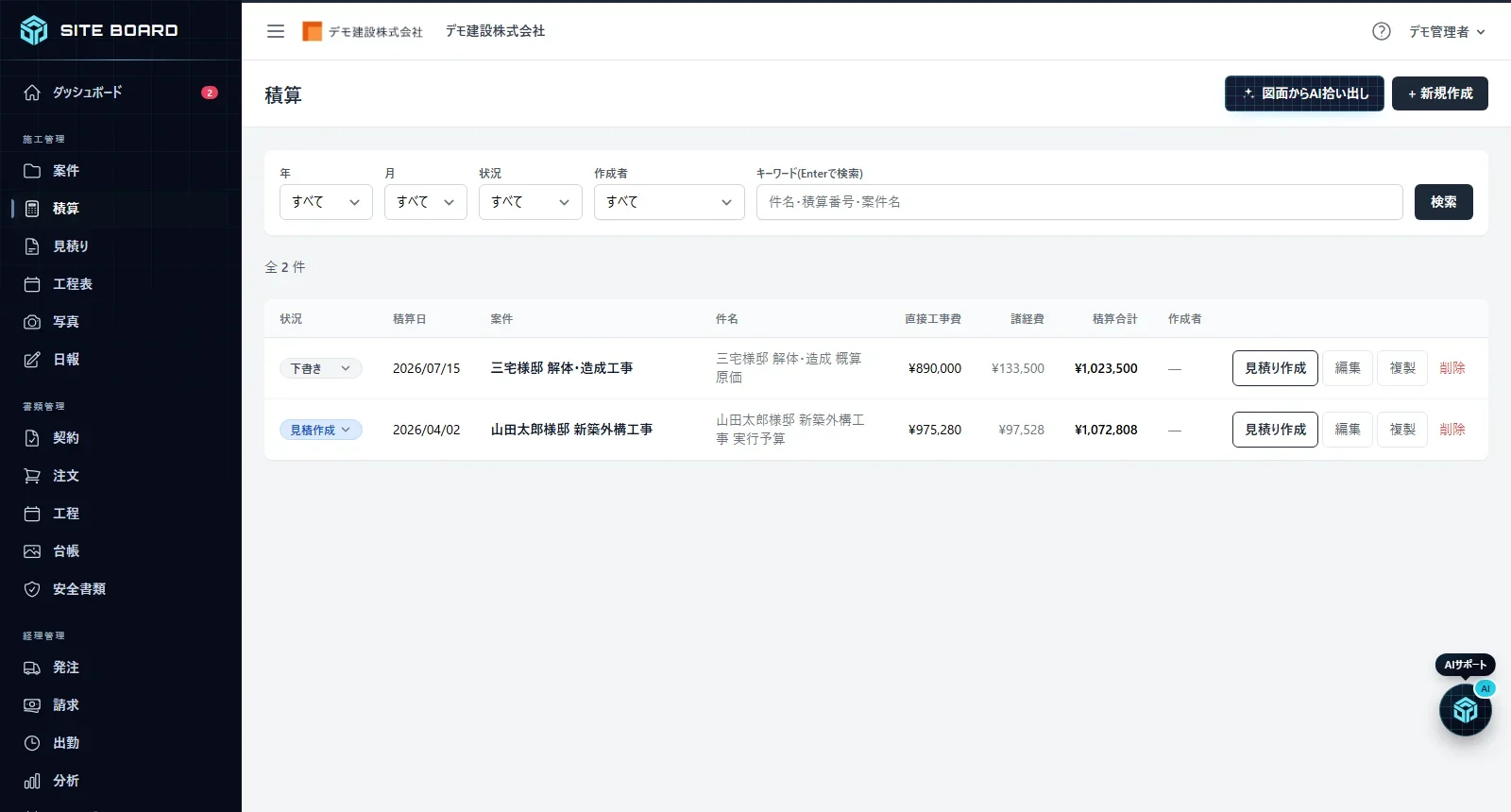
Task: Click the 契約 document icon
Action: pos(32,438)
